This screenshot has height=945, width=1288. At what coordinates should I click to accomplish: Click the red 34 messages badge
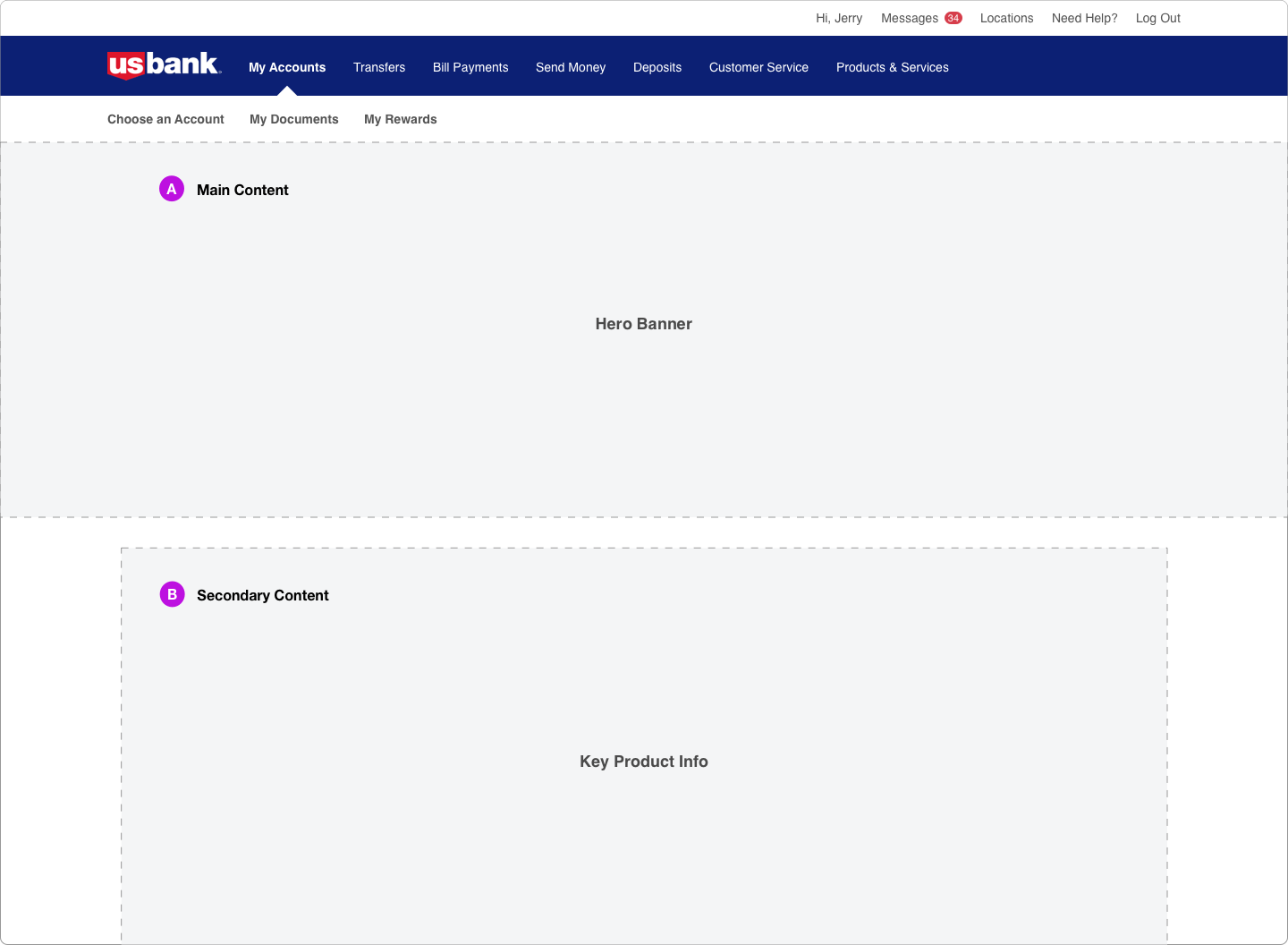click(x=953, y=18)
